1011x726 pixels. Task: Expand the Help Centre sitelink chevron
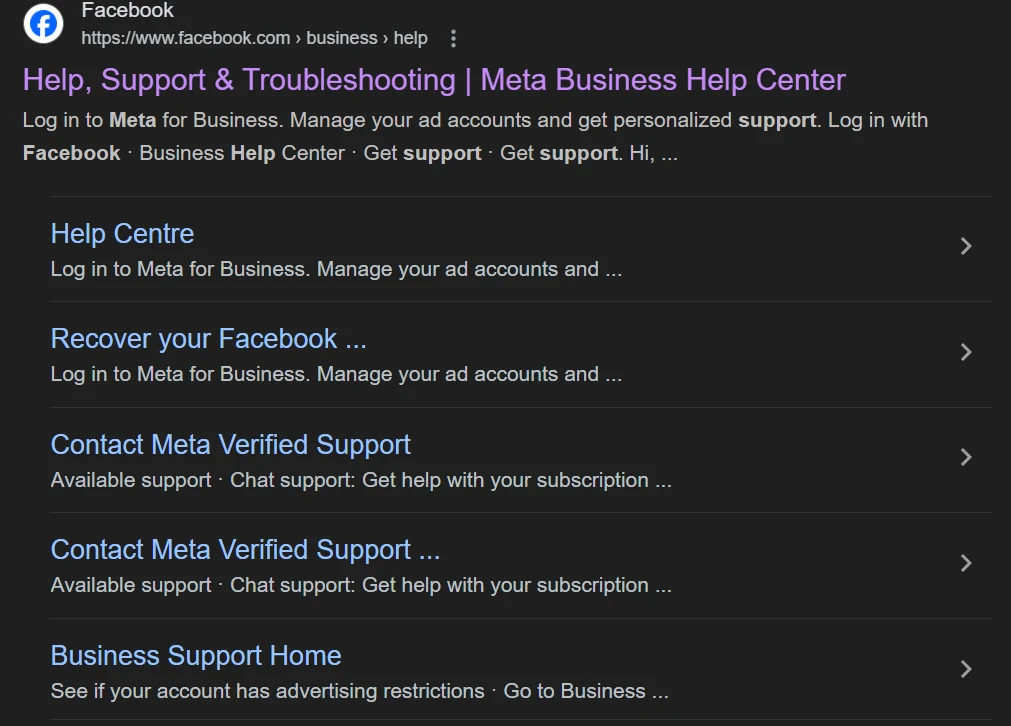coord(966,246)
